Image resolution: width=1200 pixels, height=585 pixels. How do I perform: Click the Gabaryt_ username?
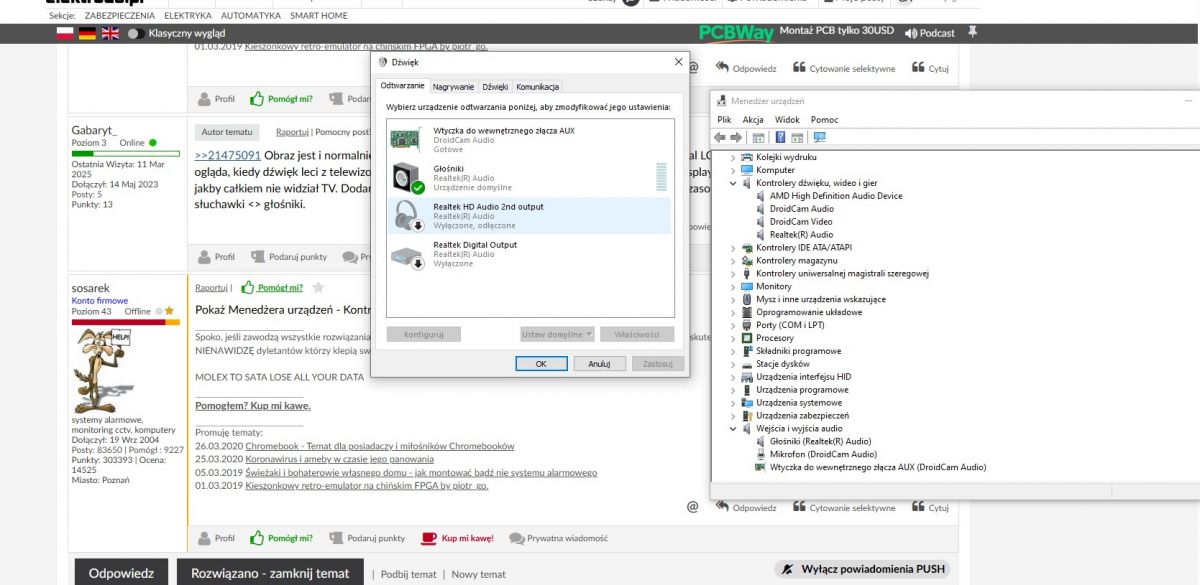(94, 130)
